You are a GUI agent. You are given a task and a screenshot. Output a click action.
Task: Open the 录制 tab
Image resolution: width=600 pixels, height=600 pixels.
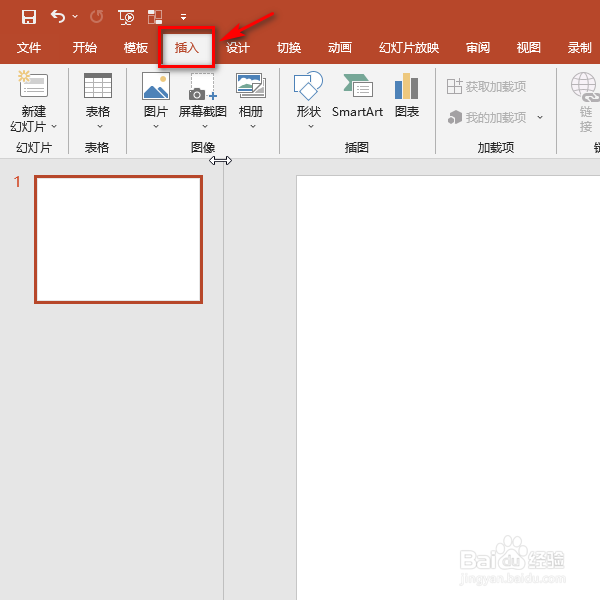click(580, 48)
